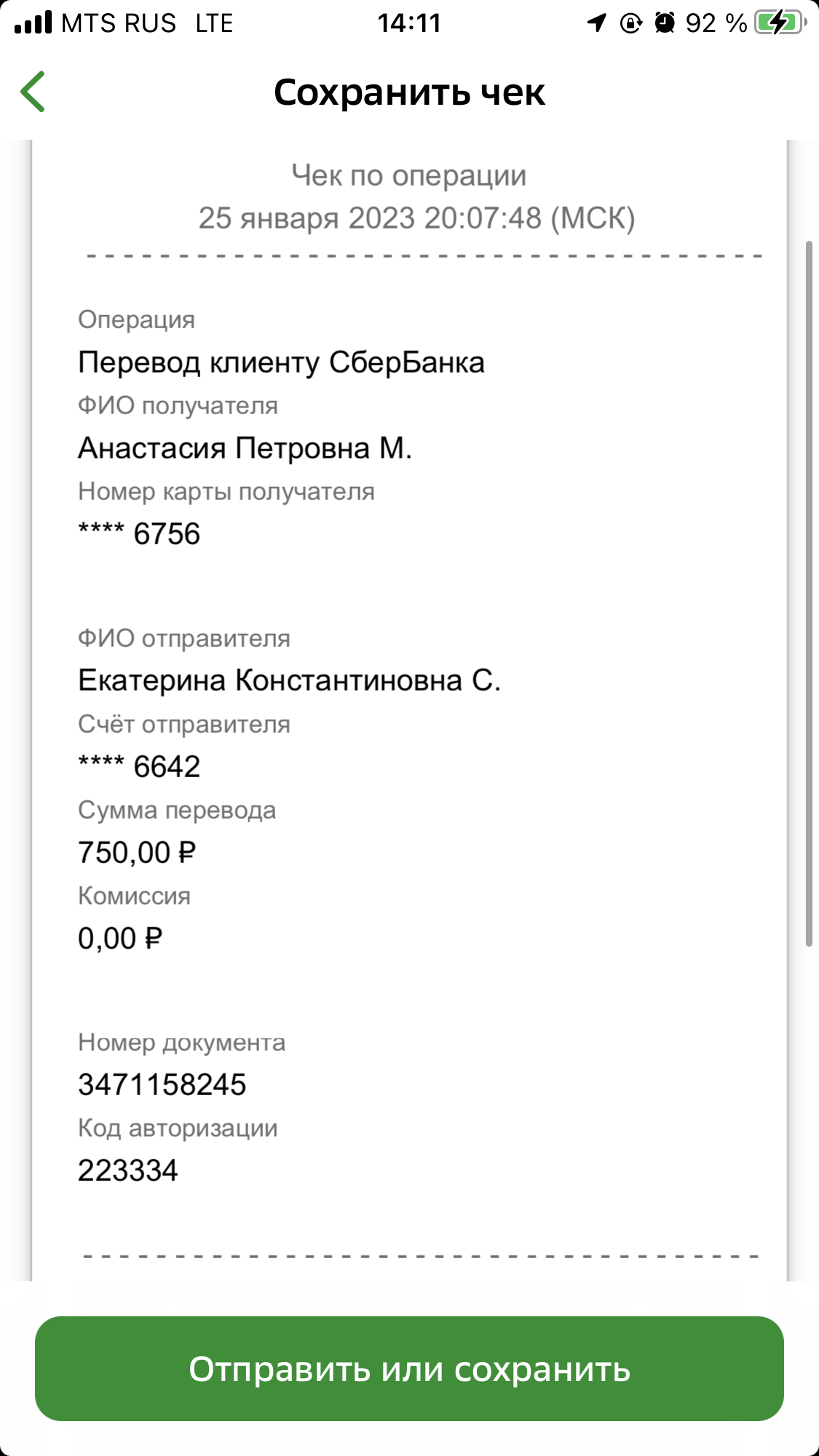The height and width of the screenshot is (1456, 819).
Task: Tap the location arrow status icon
Action: (597, 23)
